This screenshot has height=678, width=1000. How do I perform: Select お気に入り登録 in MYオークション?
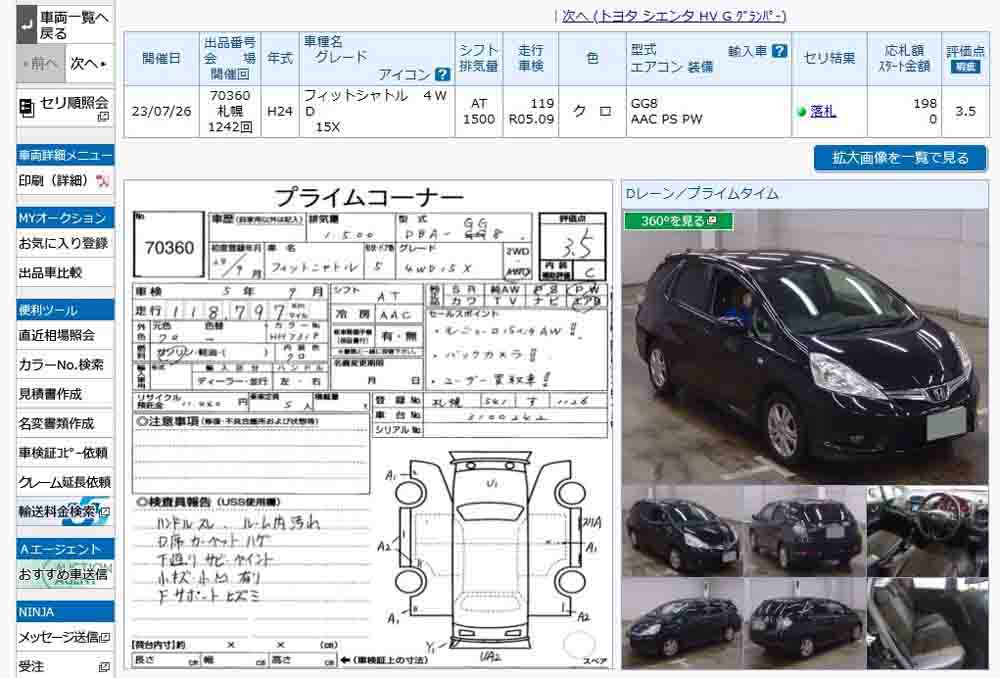[x=64, y=243]
